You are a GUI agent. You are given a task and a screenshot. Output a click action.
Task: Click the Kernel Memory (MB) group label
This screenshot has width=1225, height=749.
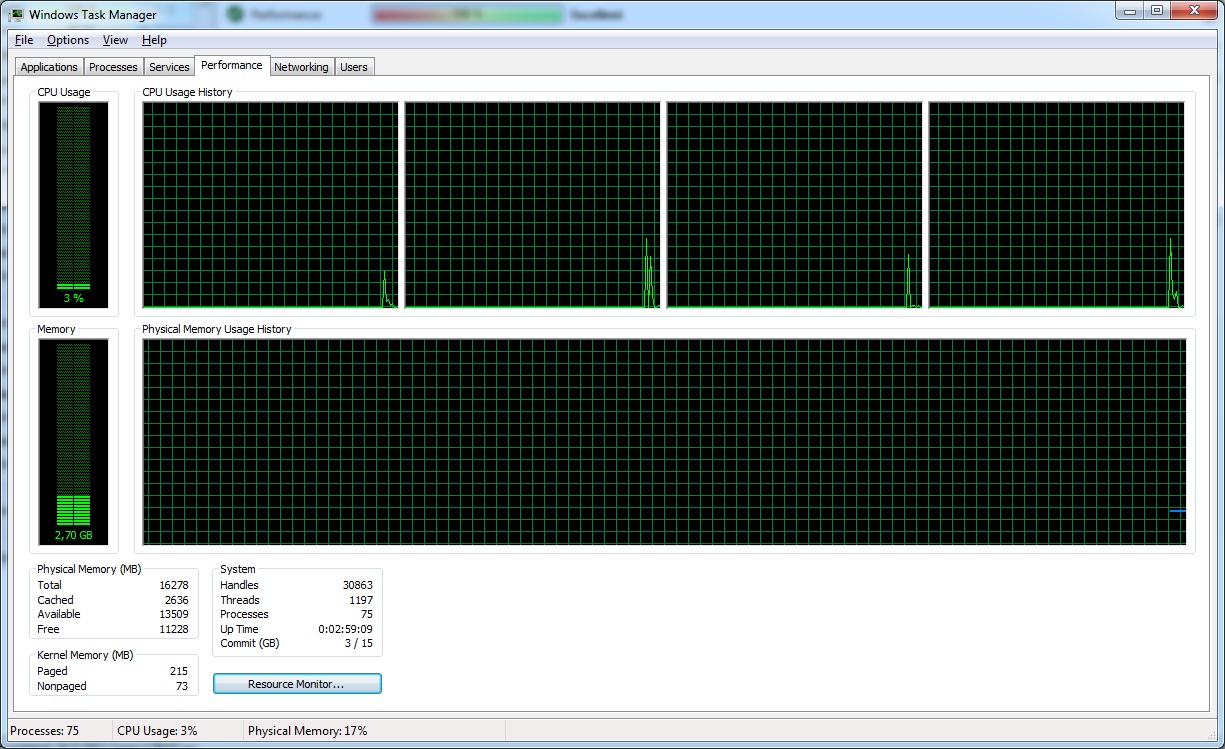[85, 655]
